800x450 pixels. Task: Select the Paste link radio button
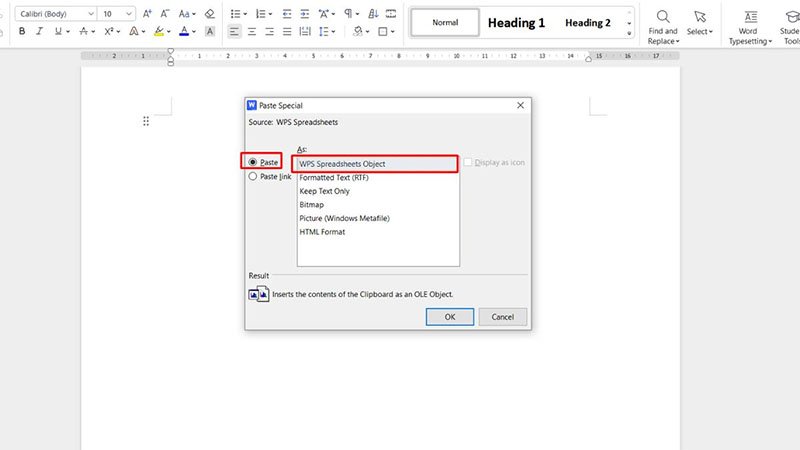pyautogui.click(x=253, y=177)
